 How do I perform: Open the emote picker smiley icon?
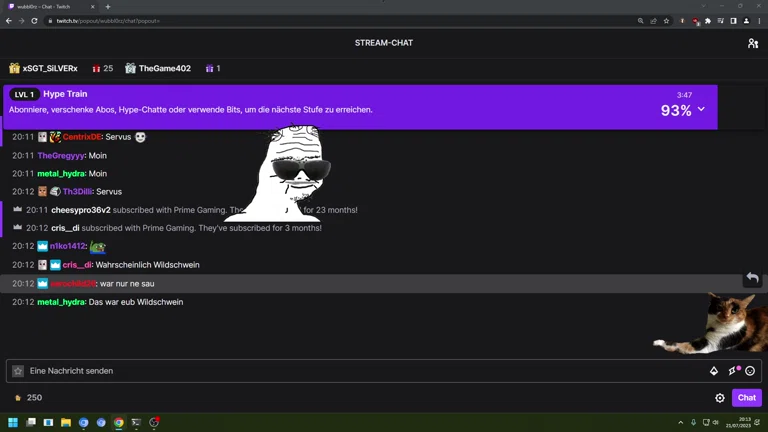750,371
